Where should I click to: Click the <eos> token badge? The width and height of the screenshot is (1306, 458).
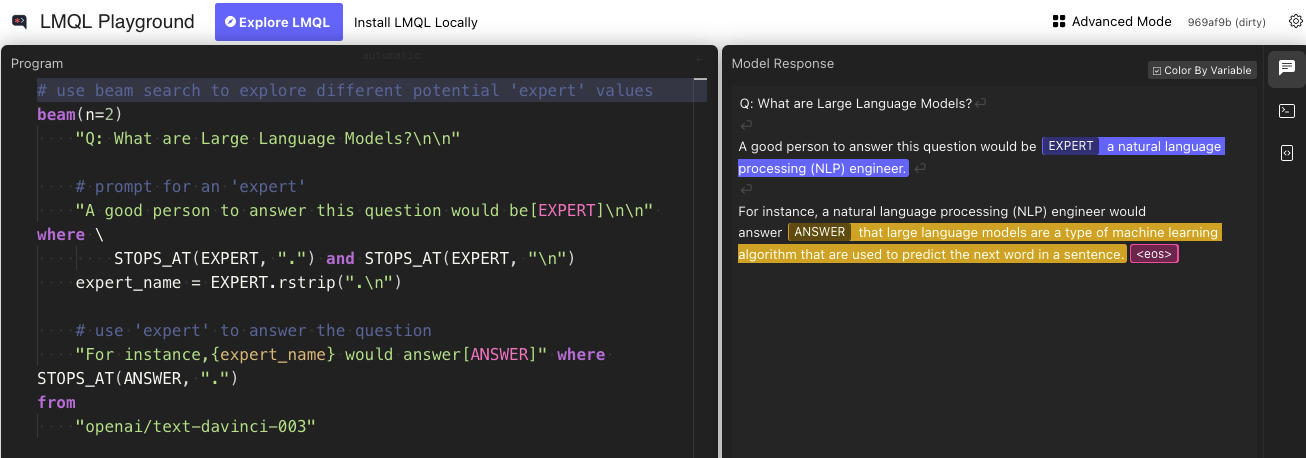1154,254
